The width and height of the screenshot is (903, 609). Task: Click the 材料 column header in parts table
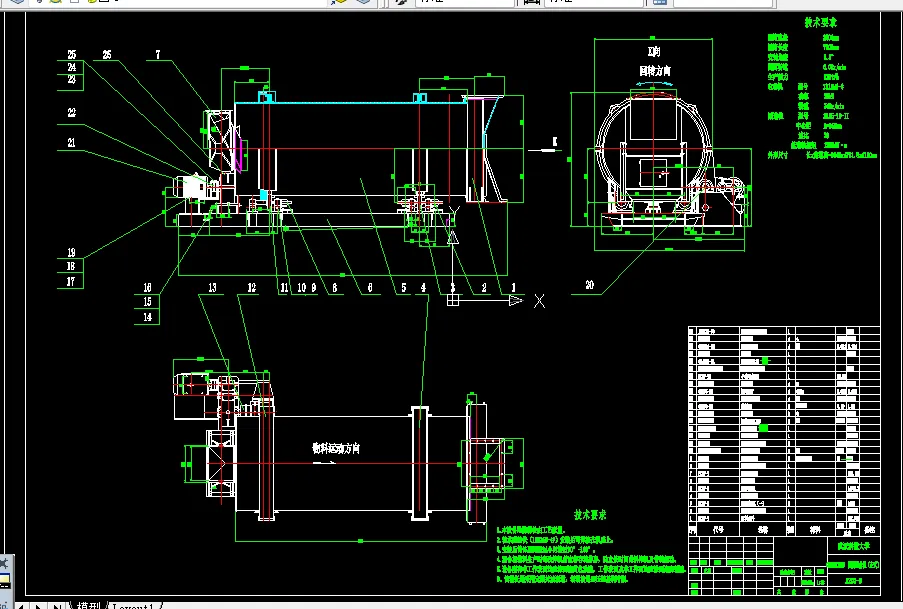[x=815, y=529]
